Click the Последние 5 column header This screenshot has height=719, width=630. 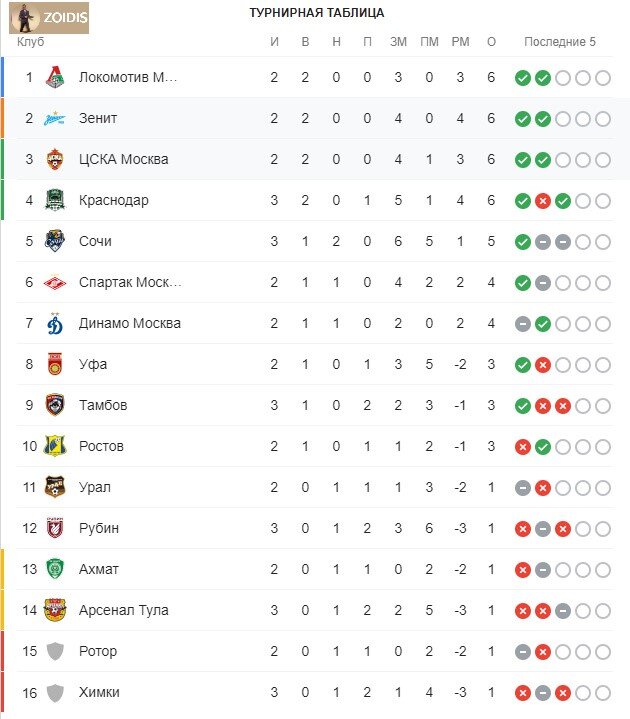click(560, 42)
